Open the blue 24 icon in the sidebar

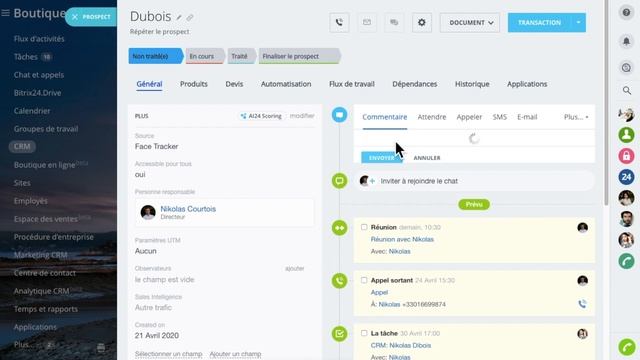(626, 177)
